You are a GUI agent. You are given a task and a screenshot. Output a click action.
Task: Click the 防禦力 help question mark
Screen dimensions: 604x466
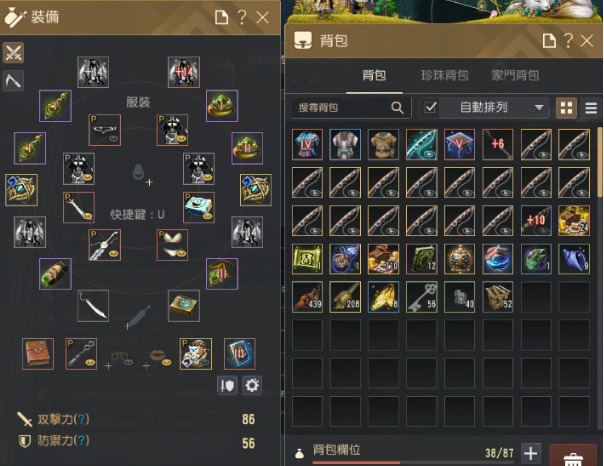pos(81,441)
